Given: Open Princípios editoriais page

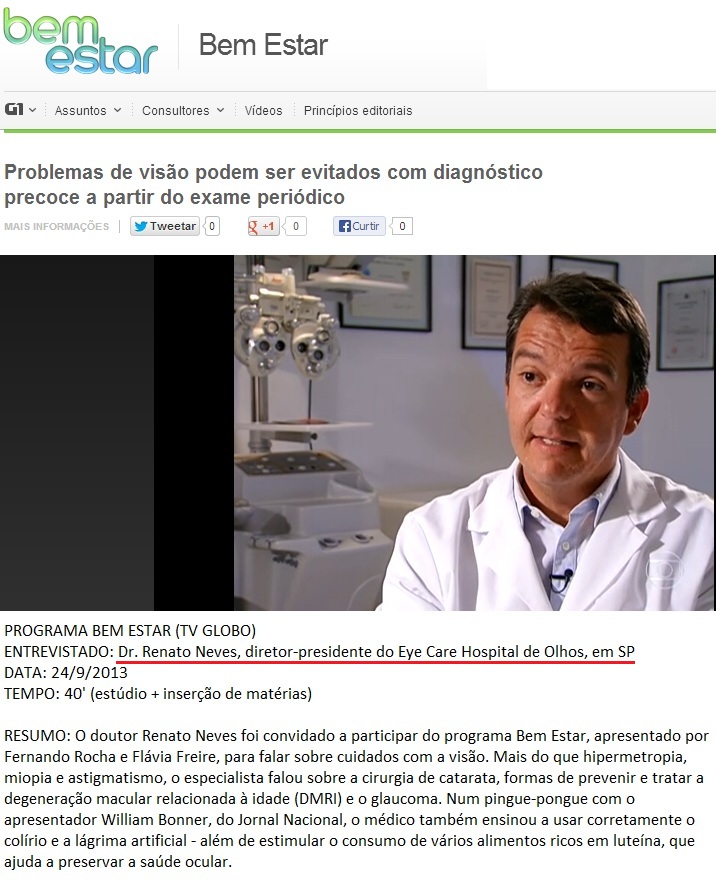Looking at the screenshot, I should click(358, 110).
